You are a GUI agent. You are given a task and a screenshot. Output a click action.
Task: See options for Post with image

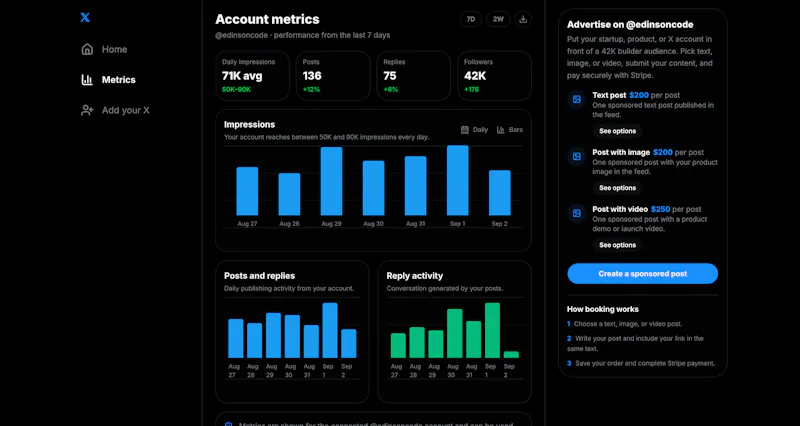pos(617,188)
